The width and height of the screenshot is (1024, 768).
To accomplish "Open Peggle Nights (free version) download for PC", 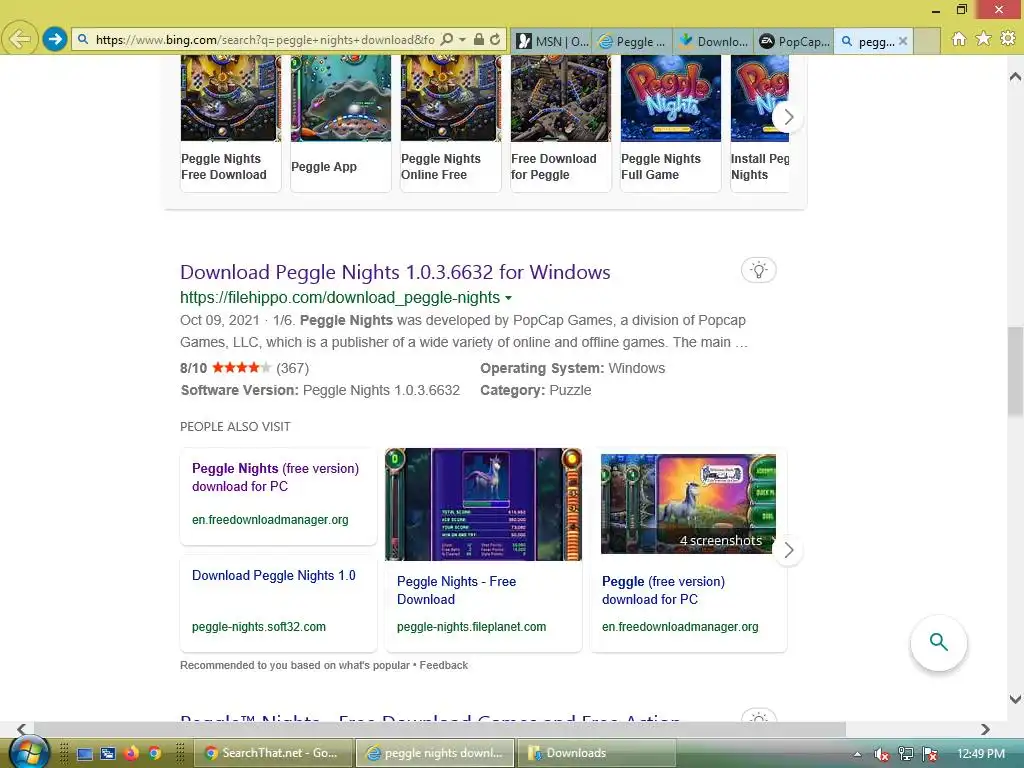I will click(275, 477).
